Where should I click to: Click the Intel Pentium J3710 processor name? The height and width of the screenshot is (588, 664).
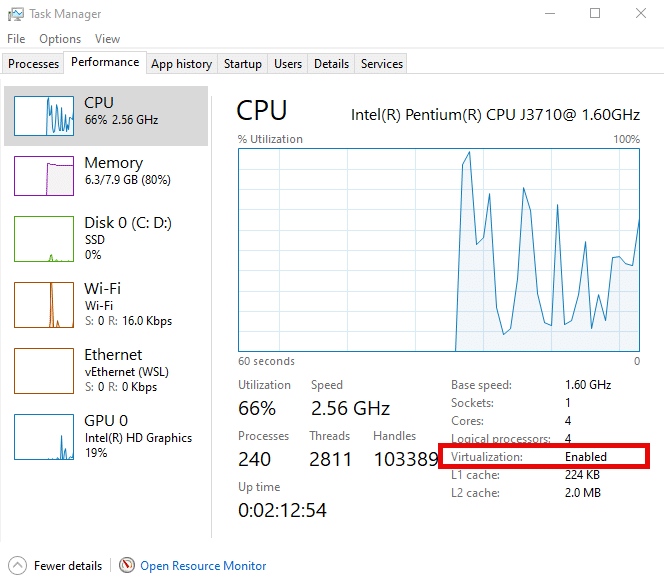[x=495, y=115]
